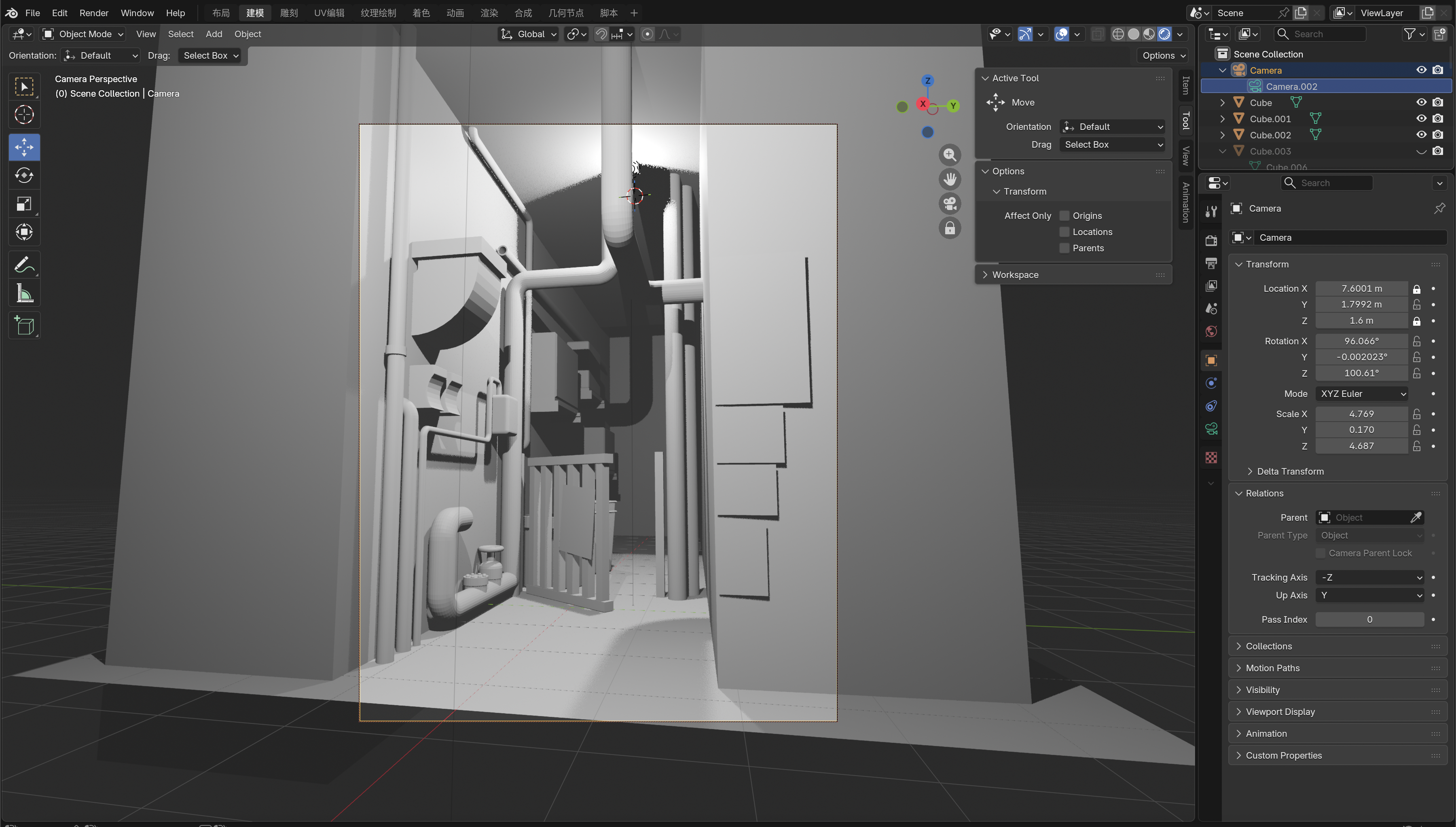This screenshot has width=1456, height=827.
Task: Enable the Parents affect-only checkbox
Action: [x=1064, y=248]
